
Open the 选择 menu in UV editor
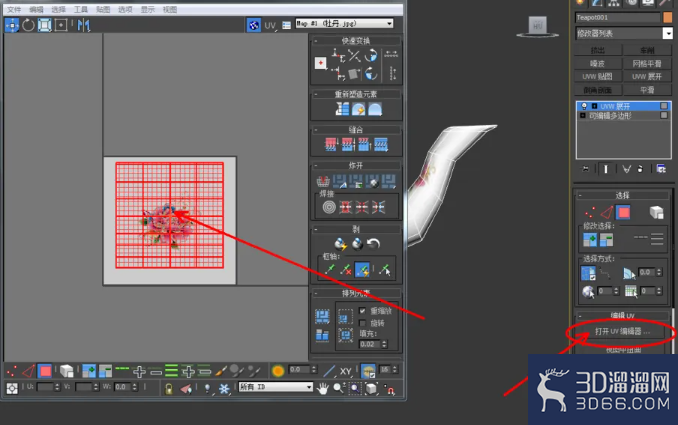pyautogui.click(x=58, y=10)
